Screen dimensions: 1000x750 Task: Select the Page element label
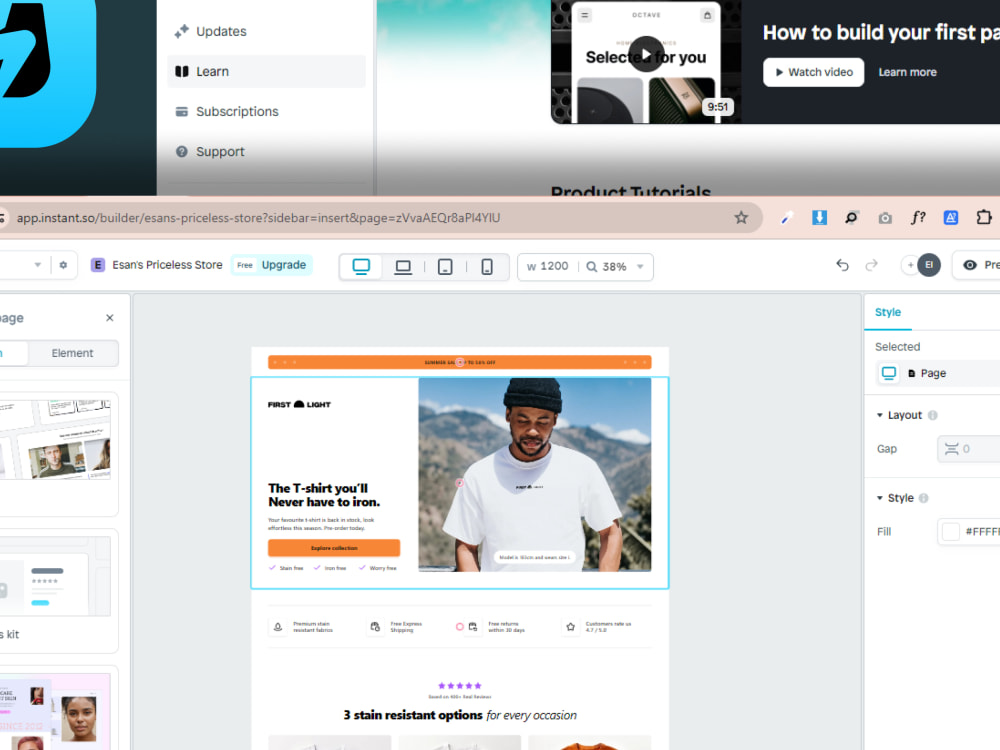point(932,373)
